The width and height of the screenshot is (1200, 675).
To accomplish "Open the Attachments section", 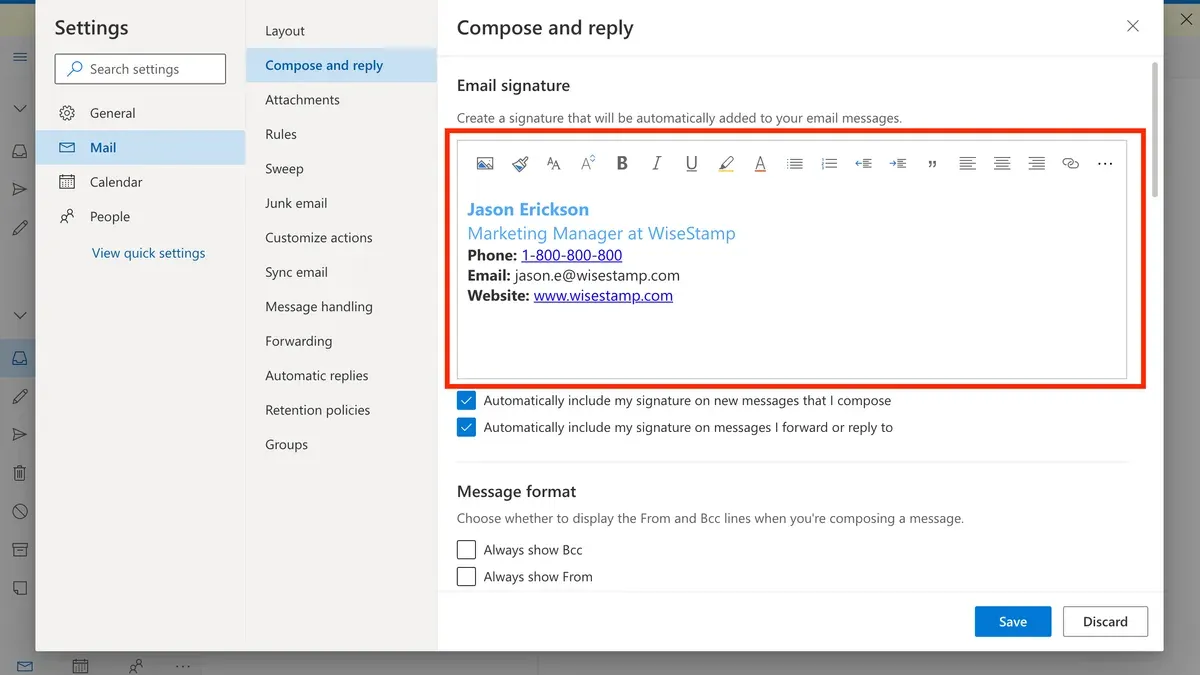I will click(x=341, y=100).
